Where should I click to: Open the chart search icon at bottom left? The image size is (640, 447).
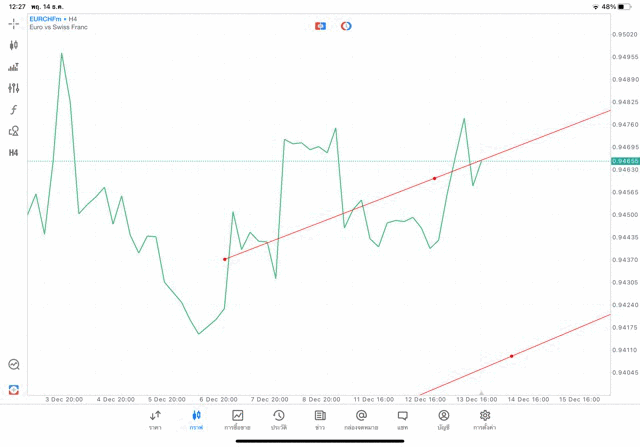click(x=14, y=365)
